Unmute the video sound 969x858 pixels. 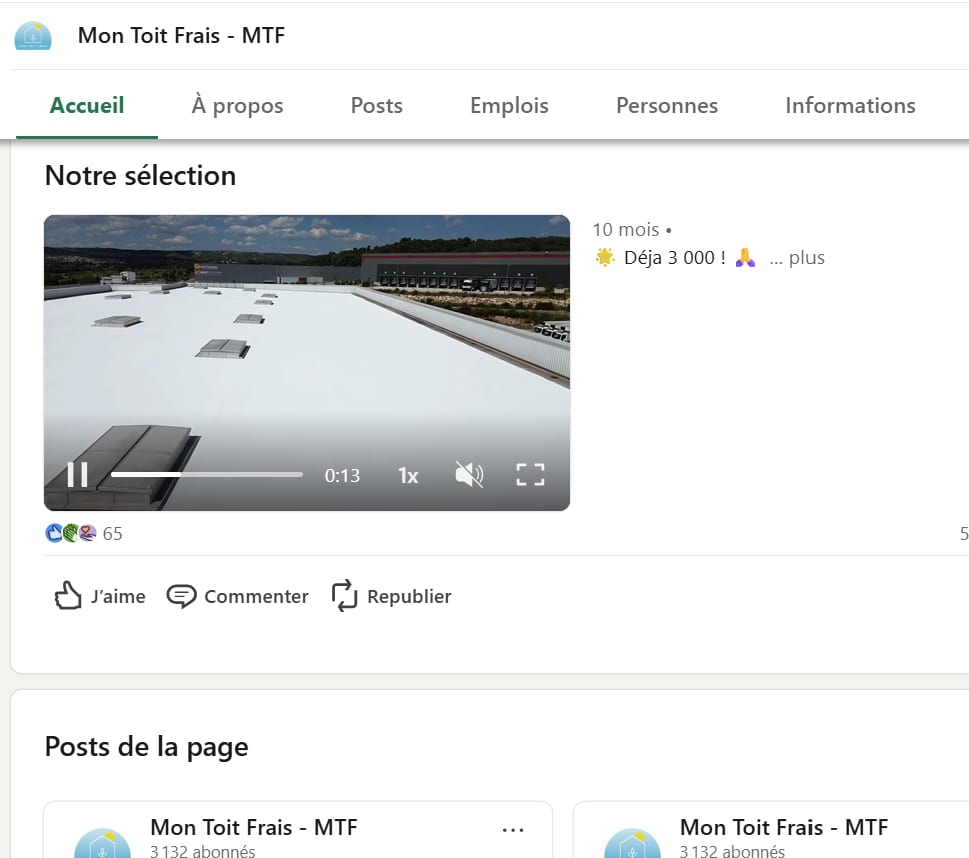click(x=469, y=475)
